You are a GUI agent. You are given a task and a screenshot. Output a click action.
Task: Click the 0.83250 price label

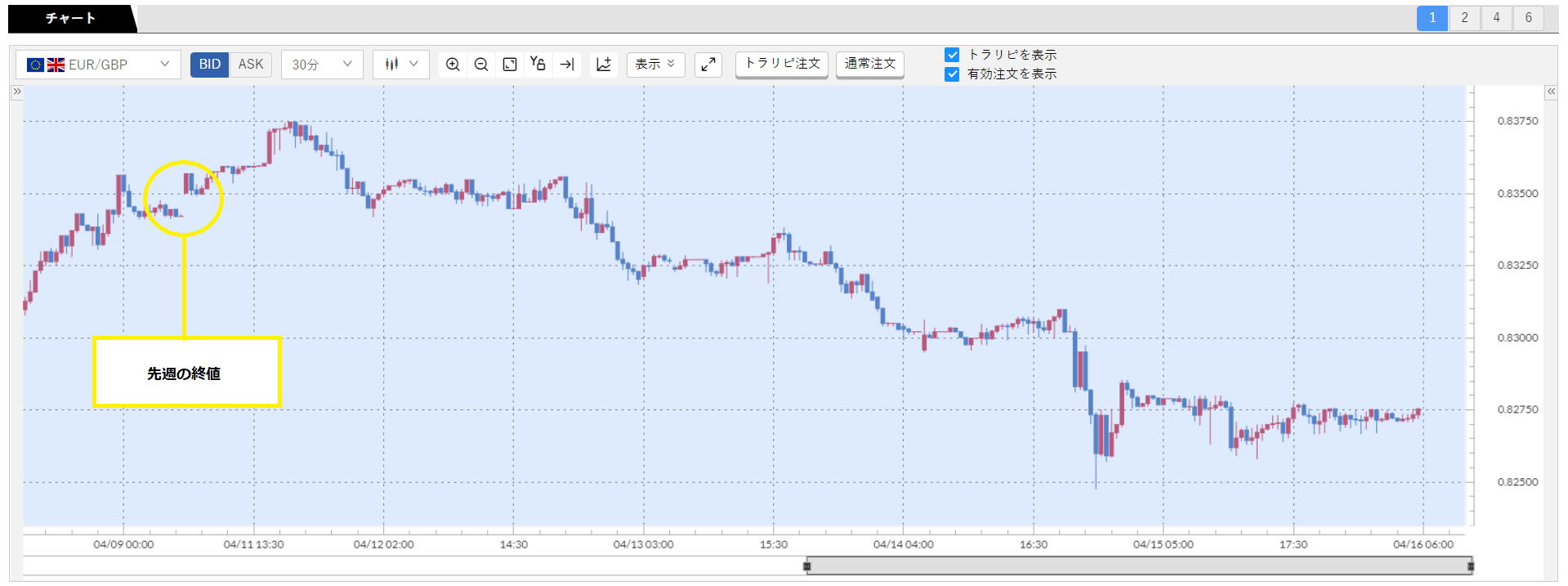[x=1517, y=266]
